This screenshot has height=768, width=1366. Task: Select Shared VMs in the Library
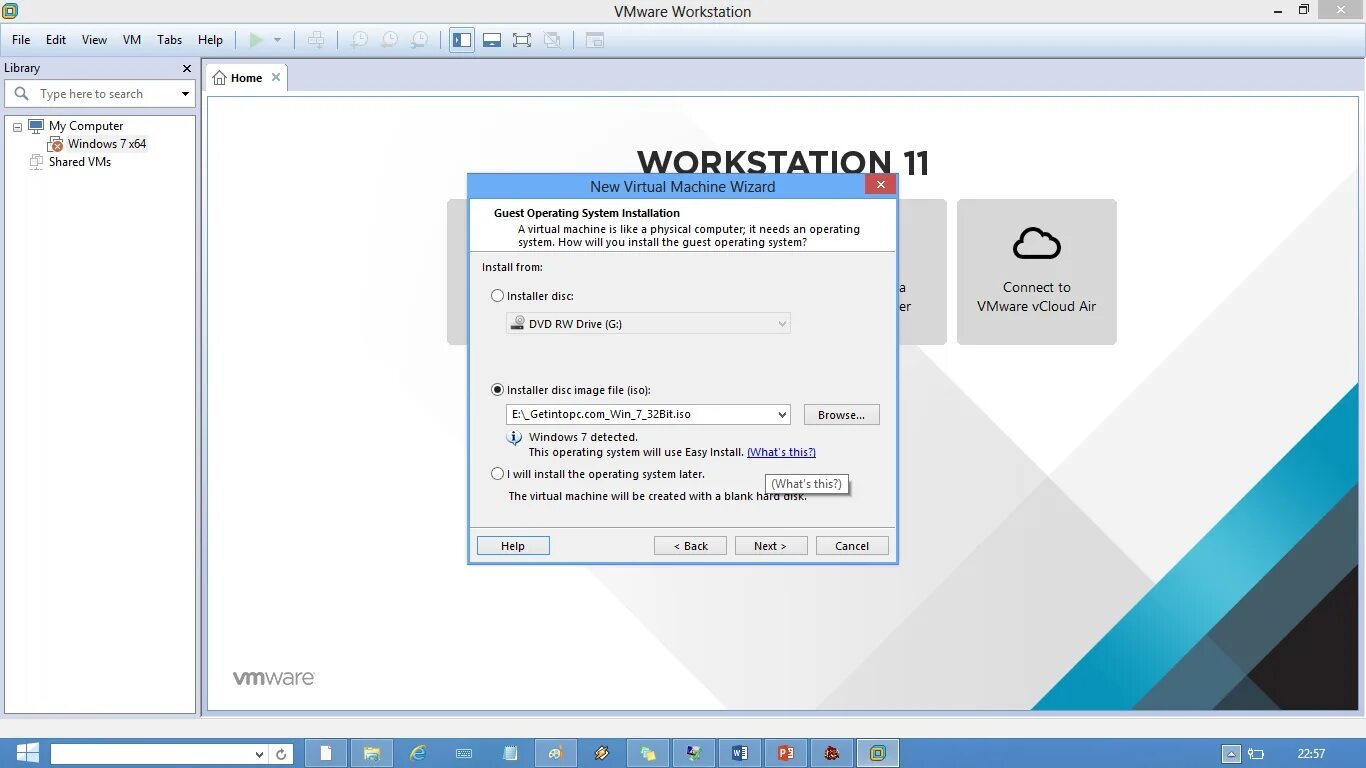79,162
